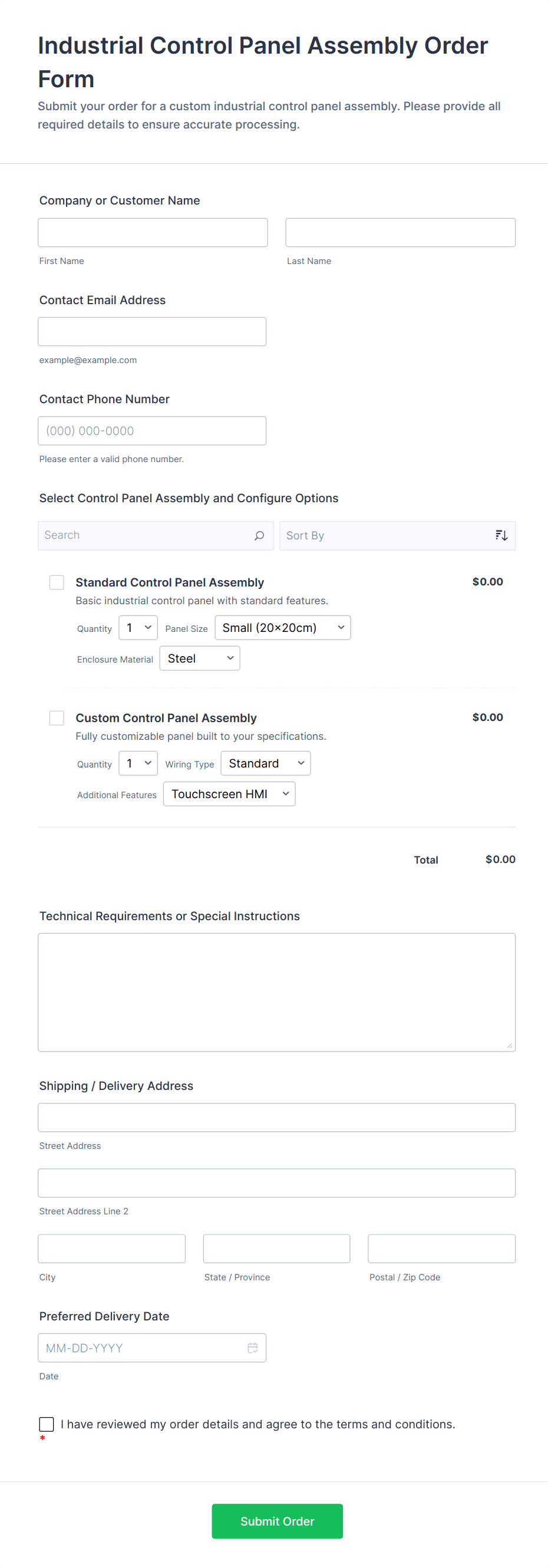Select the Custom Control Panel Assembly title
548x1568 pixels.
[166, 717]
